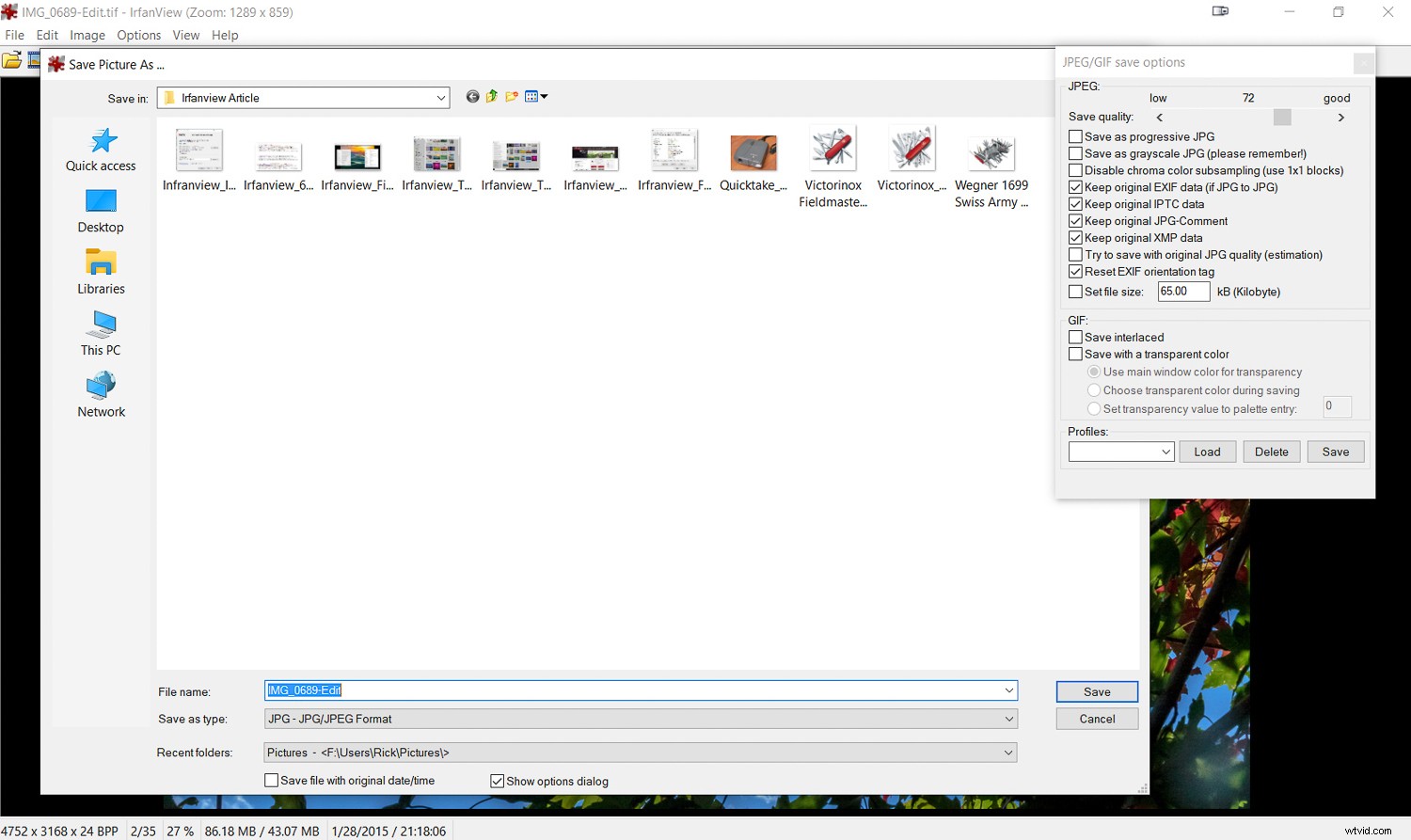Open the Options menu

tap(138, 35)
